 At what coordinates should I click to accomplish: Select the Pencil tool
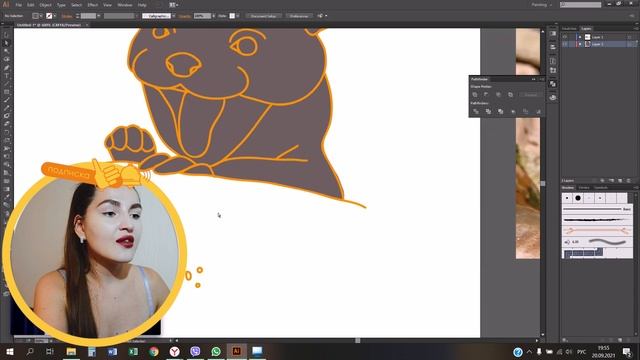[6, 109]
